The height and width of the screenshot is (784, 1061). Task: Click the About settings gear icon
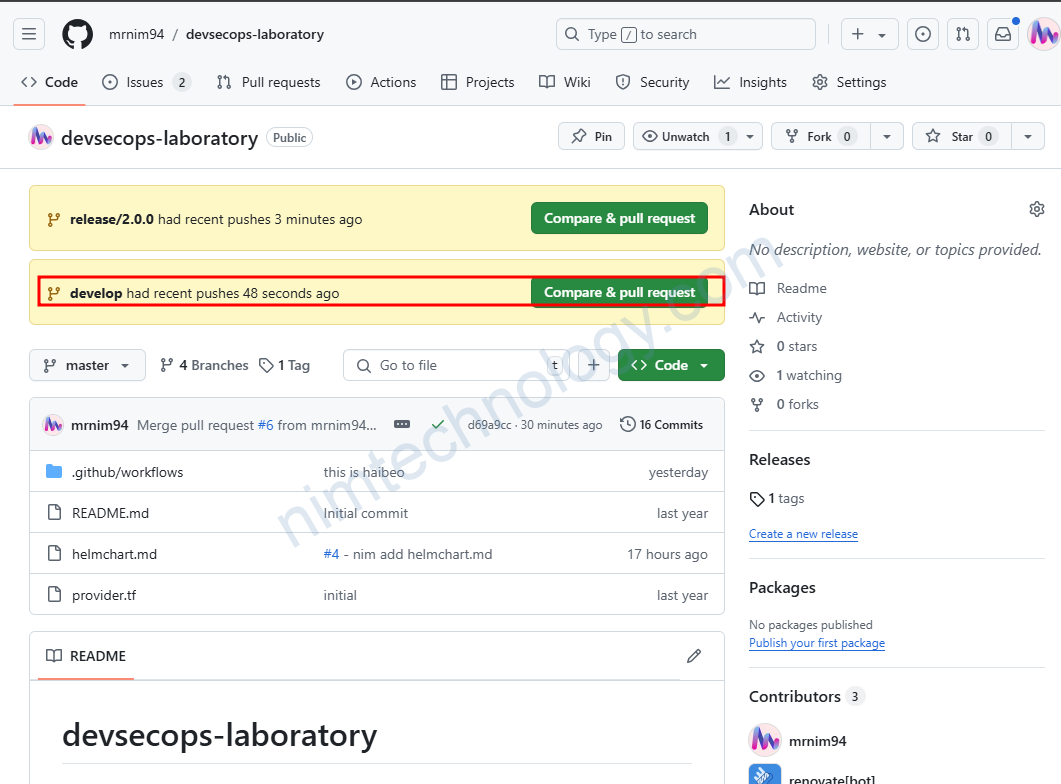click(x=1036, y=209)
